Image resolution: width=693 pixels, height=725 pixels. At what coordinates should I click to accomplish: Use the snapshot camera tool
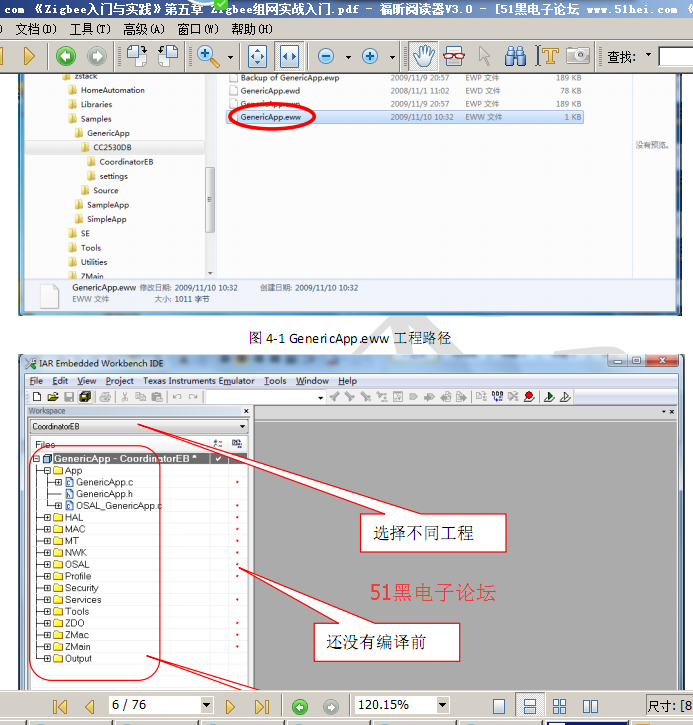coord(578,56)
